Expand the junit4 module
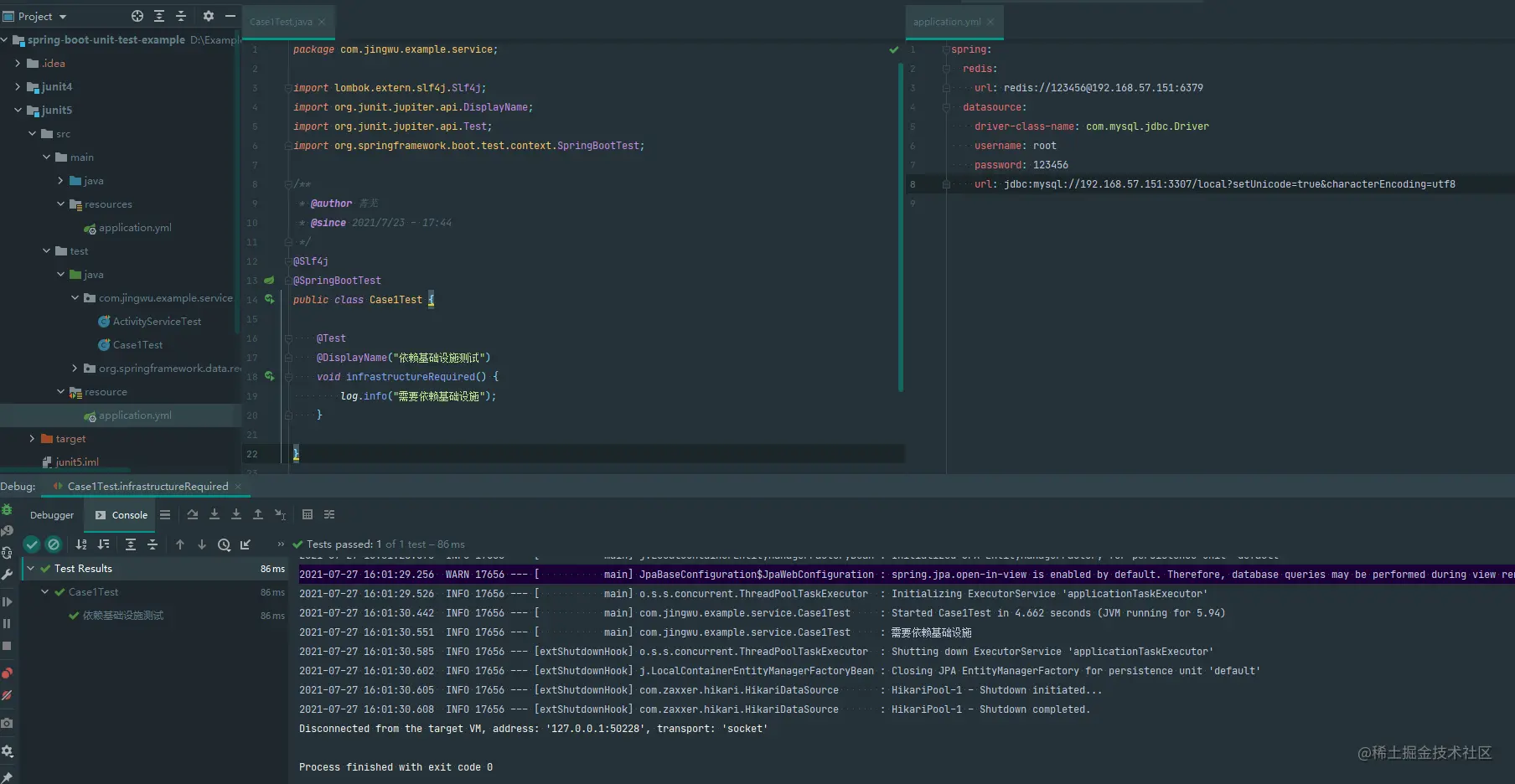 (x=18, y=86)
